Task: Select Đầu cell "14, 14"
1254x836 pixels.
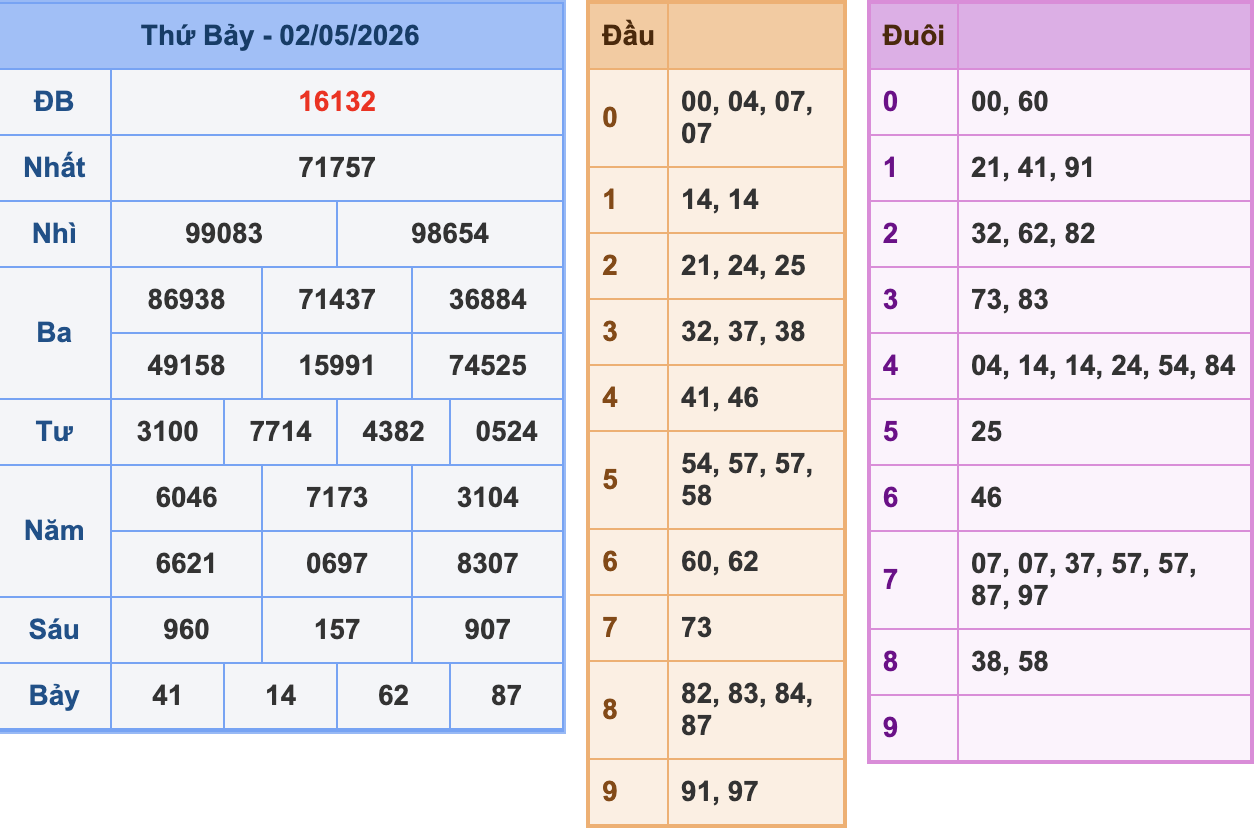Action: coord(756,200)
